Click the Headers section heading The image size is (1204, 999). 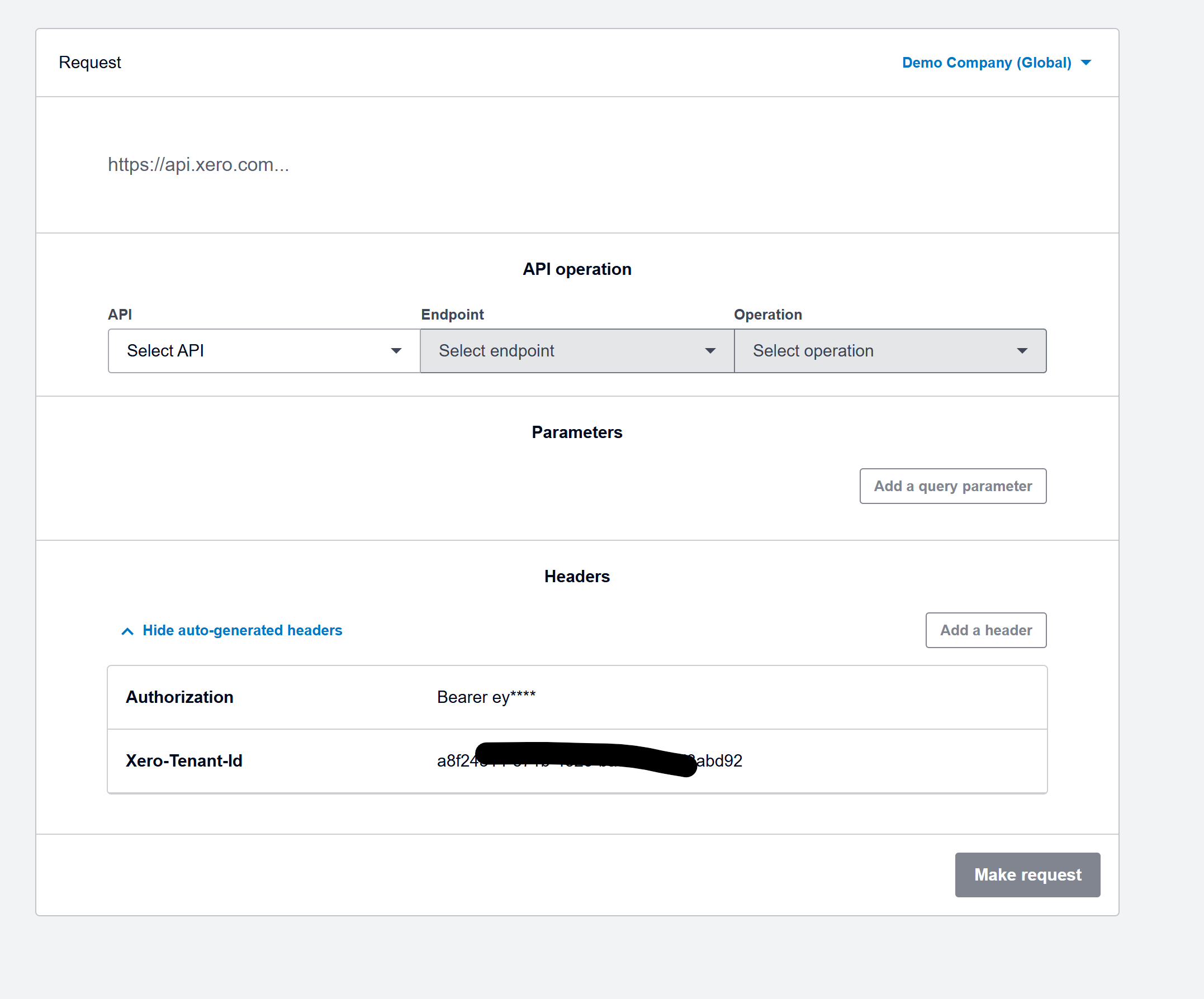[577, 577]
